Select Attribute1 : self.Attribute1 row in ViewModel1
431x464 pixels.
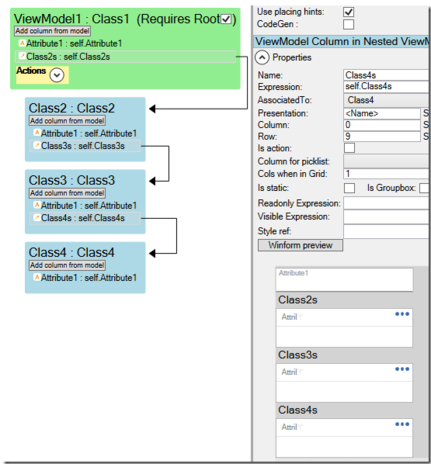(x=70, y=43)
